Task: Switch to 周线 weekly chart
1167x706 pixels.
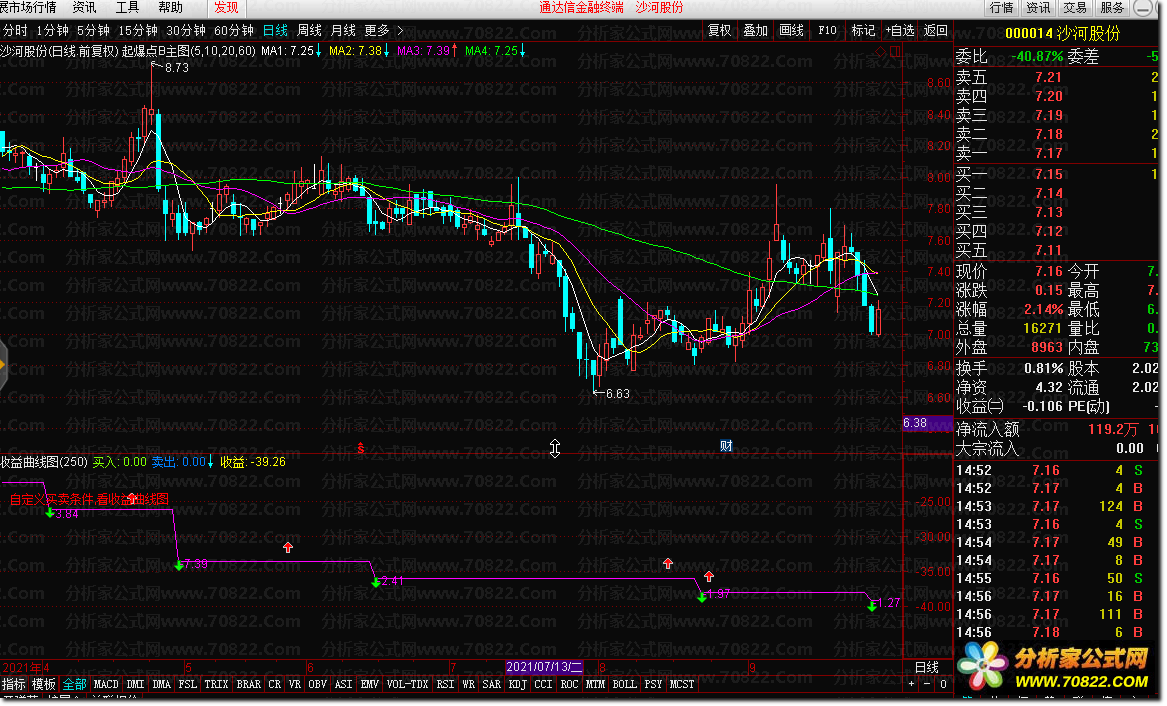Action: click(310, 31)
